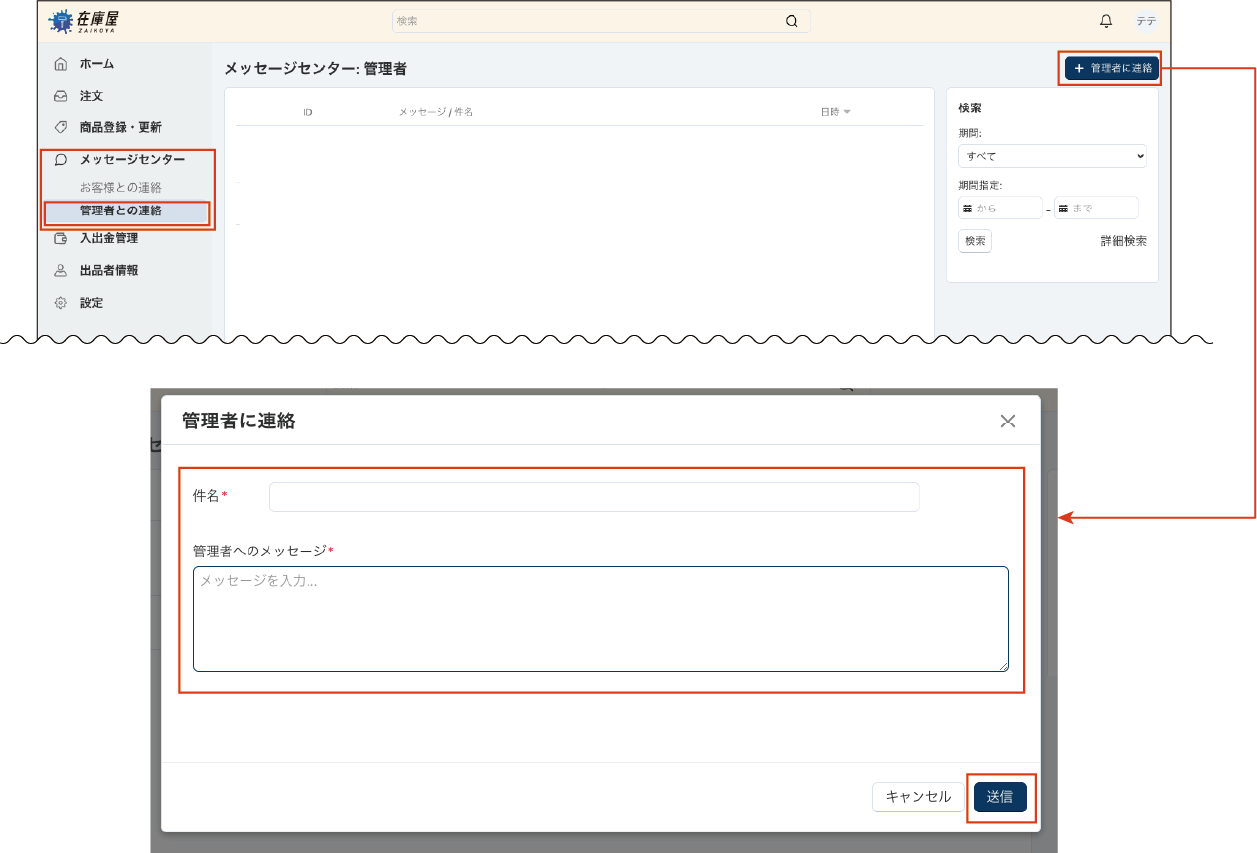This screenshot has width=1257, height=853.
Task: Click the 管理者へのメッセージ text area
Action: (x=600, y=615)
